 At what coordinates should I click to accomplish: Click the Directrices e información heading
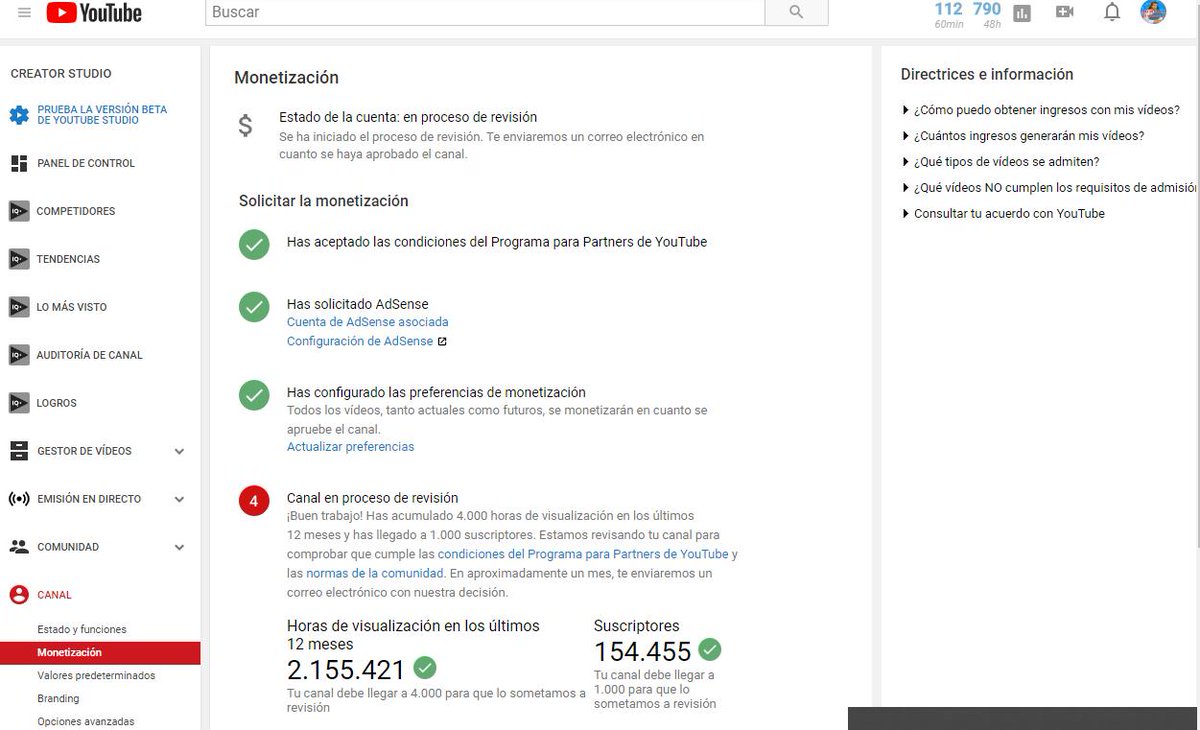pos(987,74)
